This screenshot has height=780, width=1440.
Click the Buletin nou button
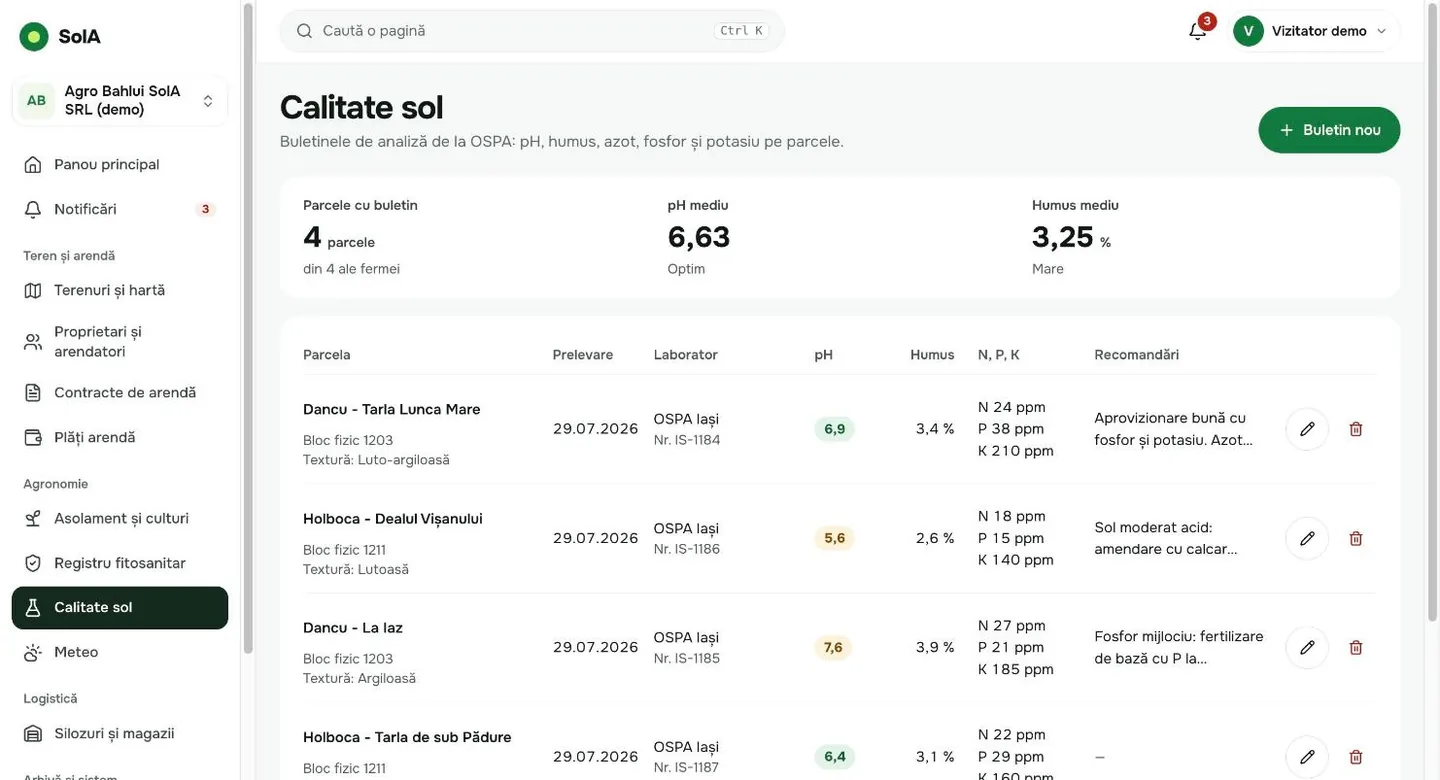pyautogui.click(x=1329, y=130)
